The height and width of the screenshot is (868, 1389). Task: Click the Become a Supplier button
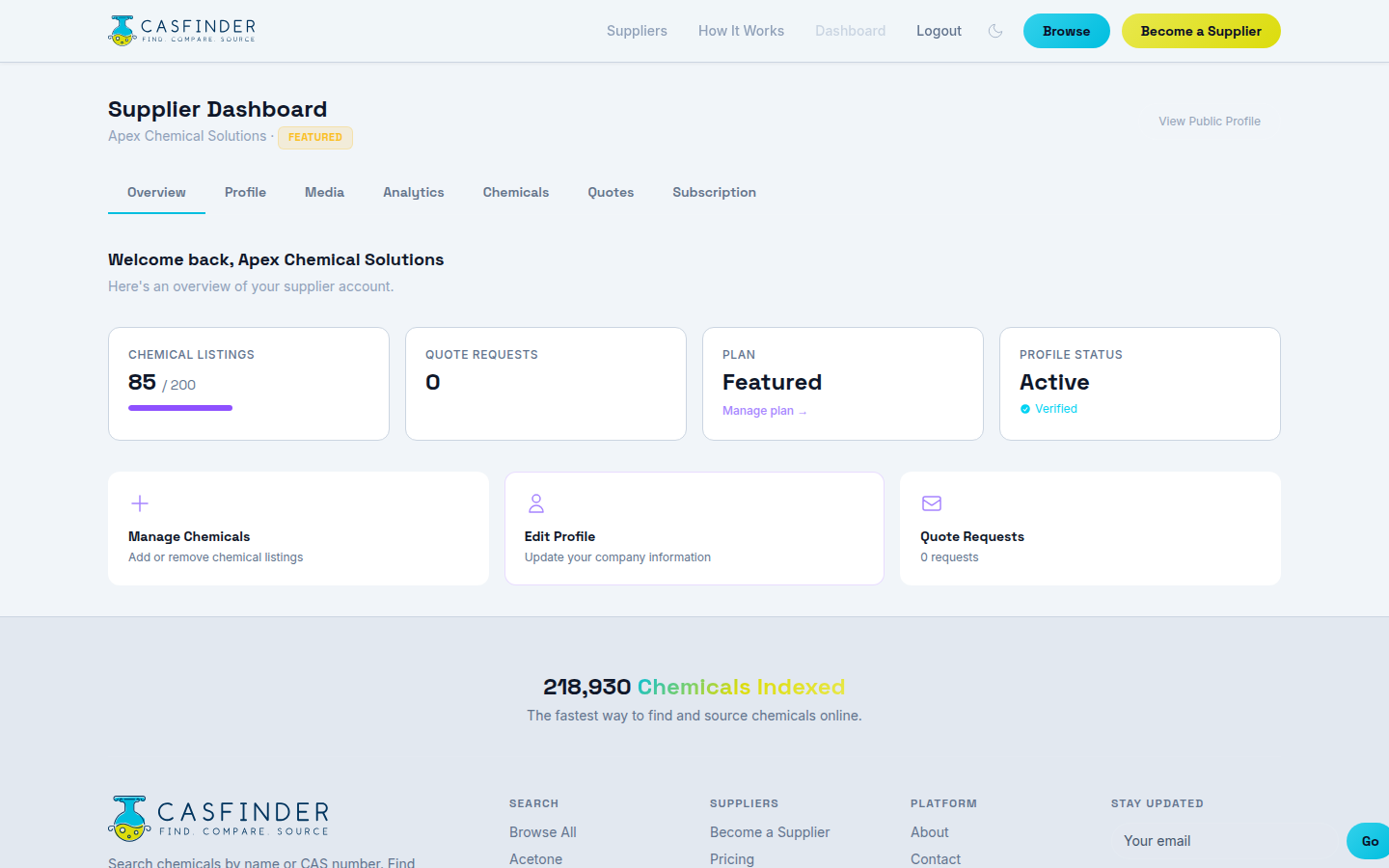pos(1200,31)
